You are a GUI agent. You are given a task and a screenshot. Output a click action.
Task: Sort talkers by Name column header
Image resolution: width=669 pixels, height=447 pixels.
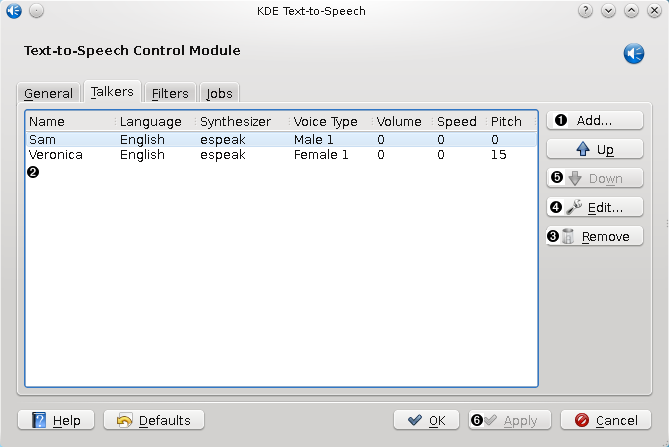pos(70,121)
